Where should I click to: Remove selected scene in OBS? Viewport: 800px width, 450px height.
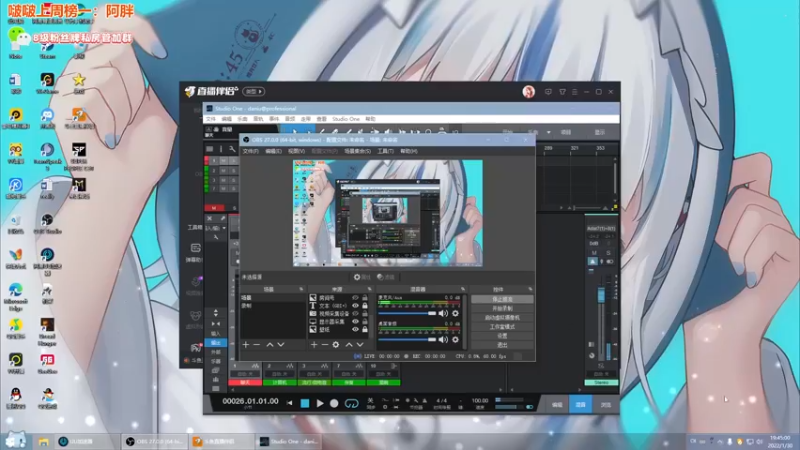coord(257,345)
